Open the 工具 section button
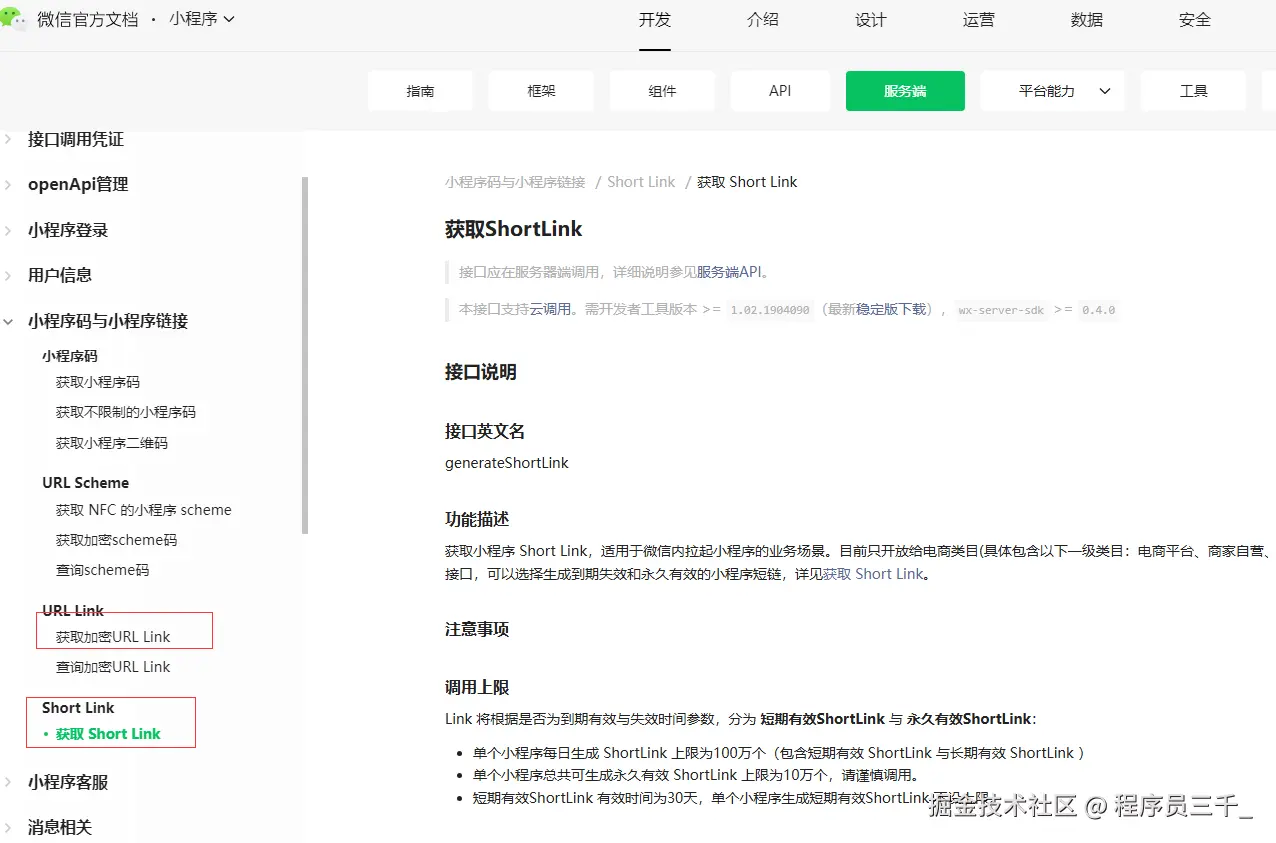 pos(1194,91)
